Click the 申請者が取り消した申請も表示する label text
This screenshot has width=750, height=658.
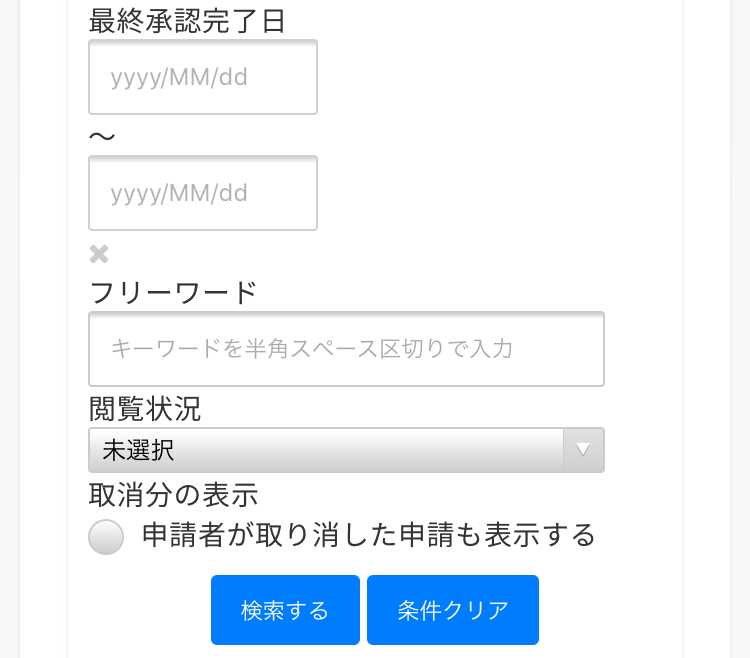pos(368,536)
